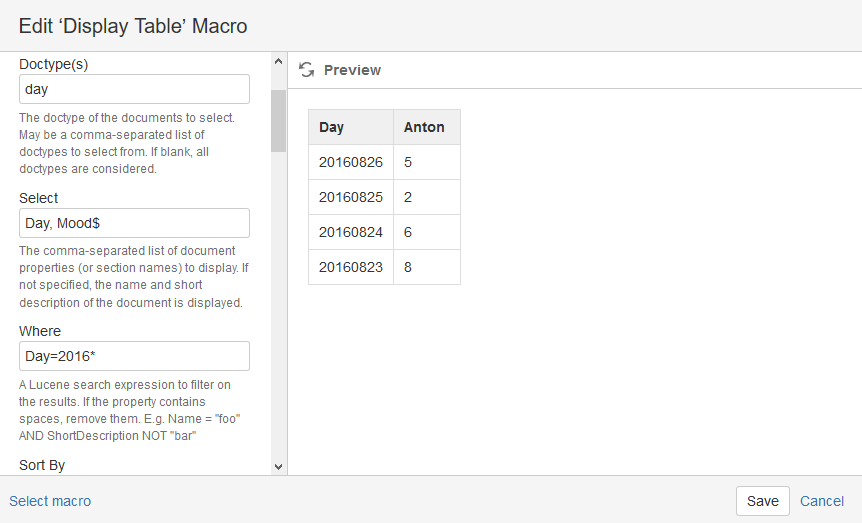Click the Preview refresh icon
The height and width of the screenshot is (523, 862).
point(307,70)
